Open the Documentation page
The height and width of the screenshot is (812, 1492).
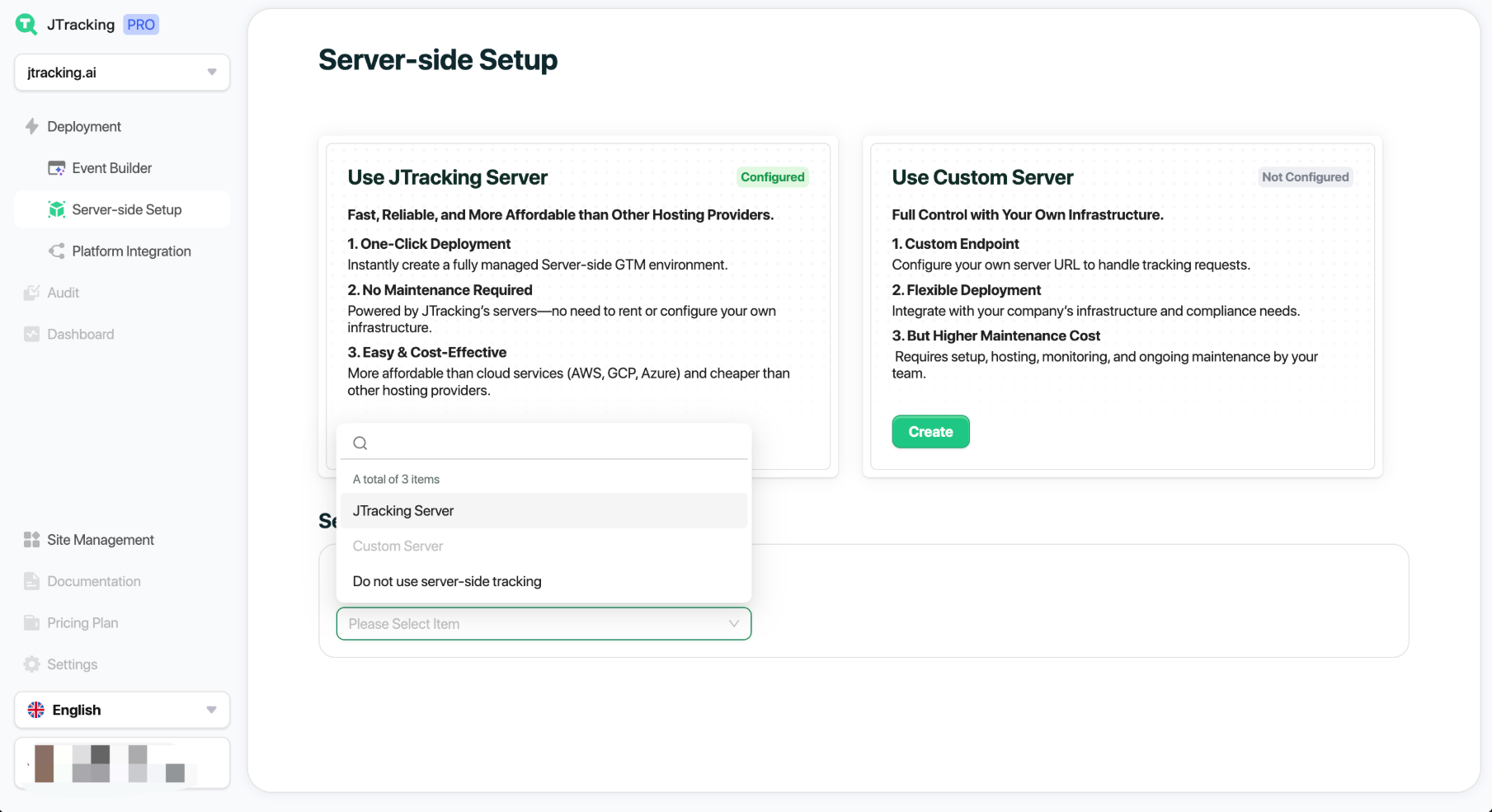tap(93, 581)
